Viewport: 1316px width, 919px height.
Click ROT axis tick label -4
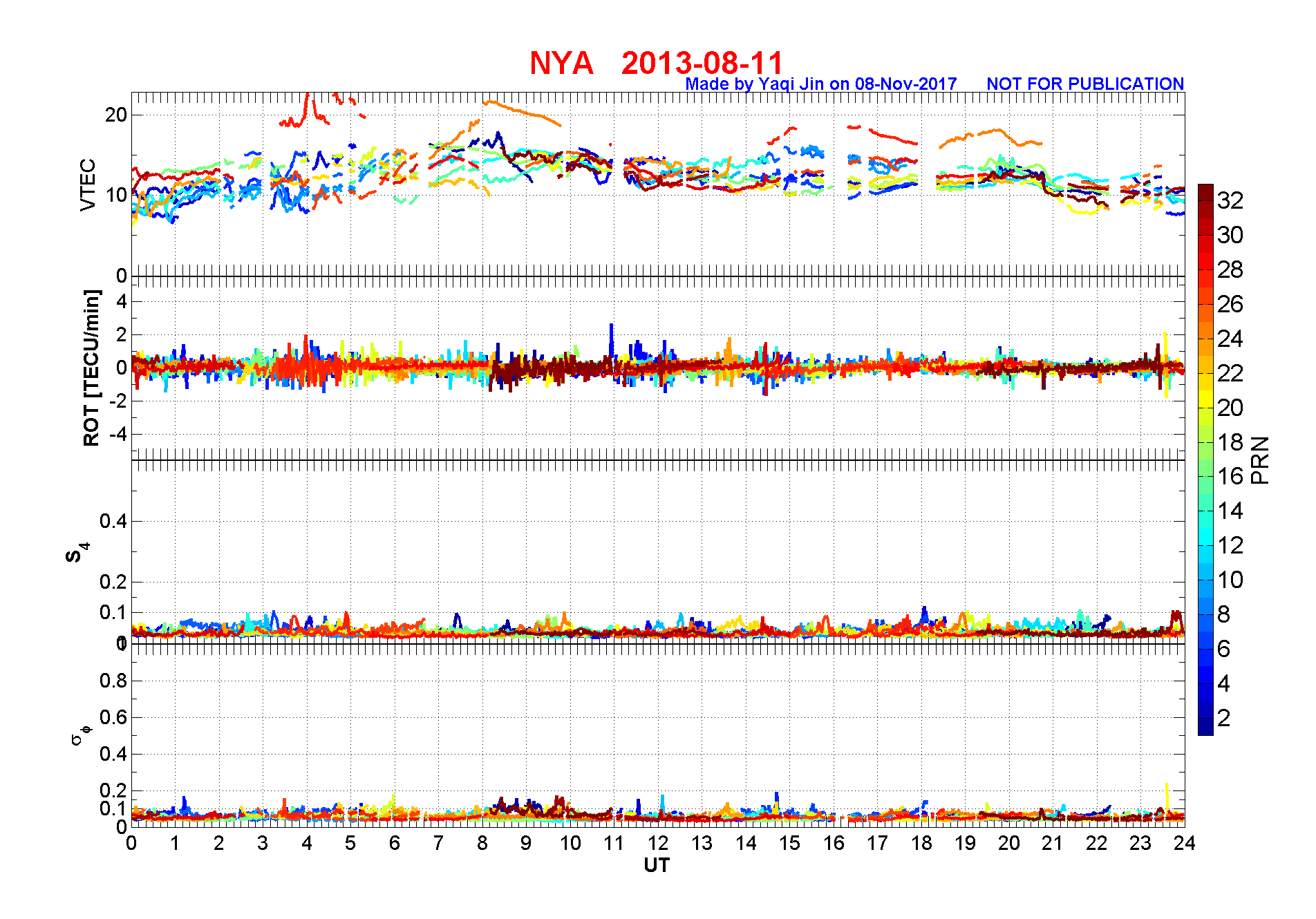pyautogui.click(x=117, y=435)
